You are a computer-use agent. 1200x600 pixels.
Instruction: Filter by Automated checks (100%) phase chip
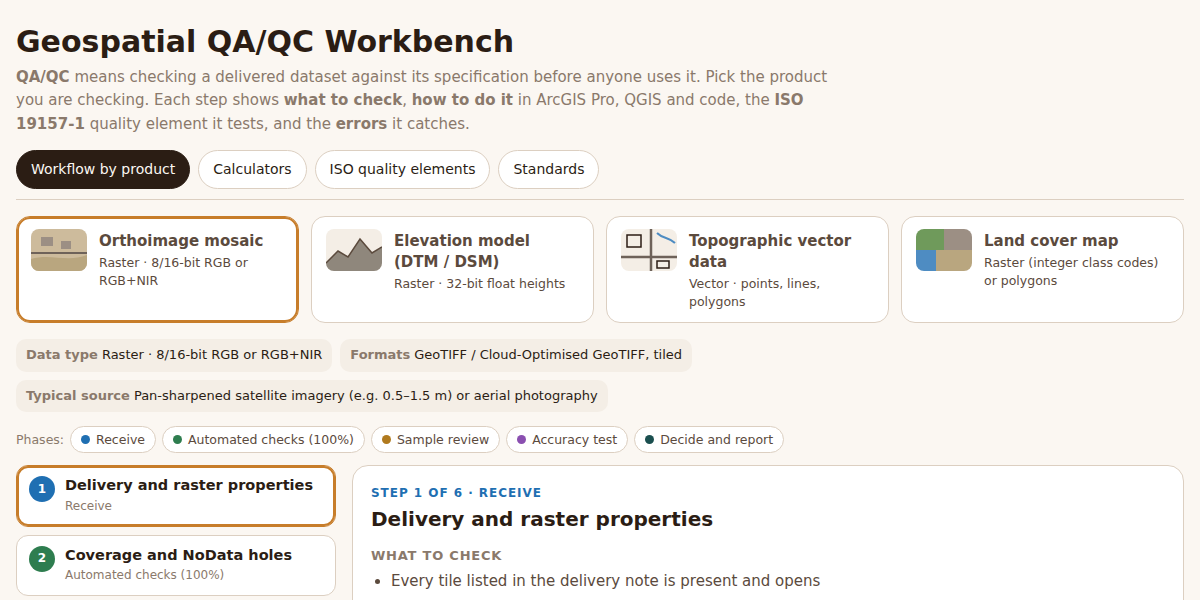[263, 440]
